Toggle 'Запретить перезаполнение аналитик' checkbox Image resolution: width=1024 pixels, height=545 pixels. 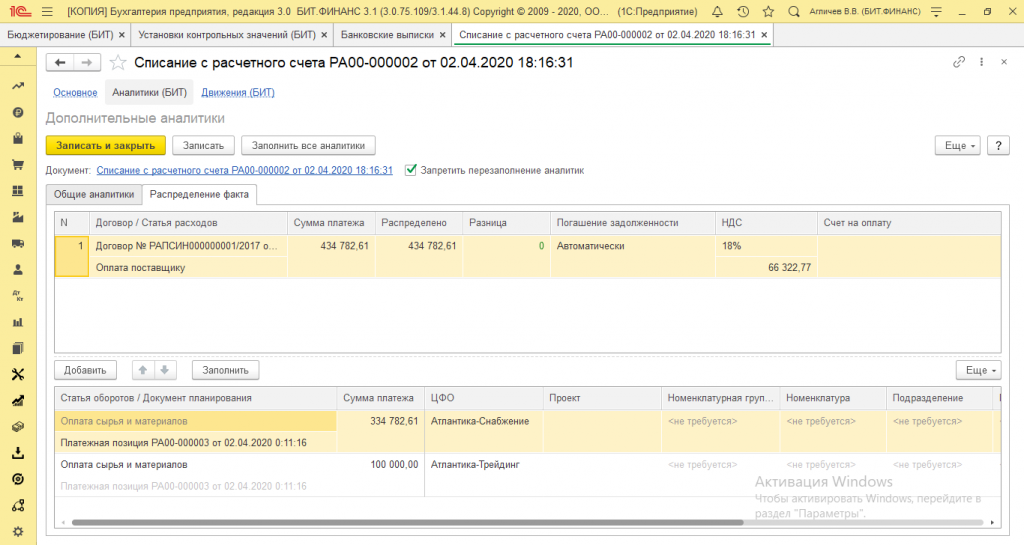(x=411, y=170)
